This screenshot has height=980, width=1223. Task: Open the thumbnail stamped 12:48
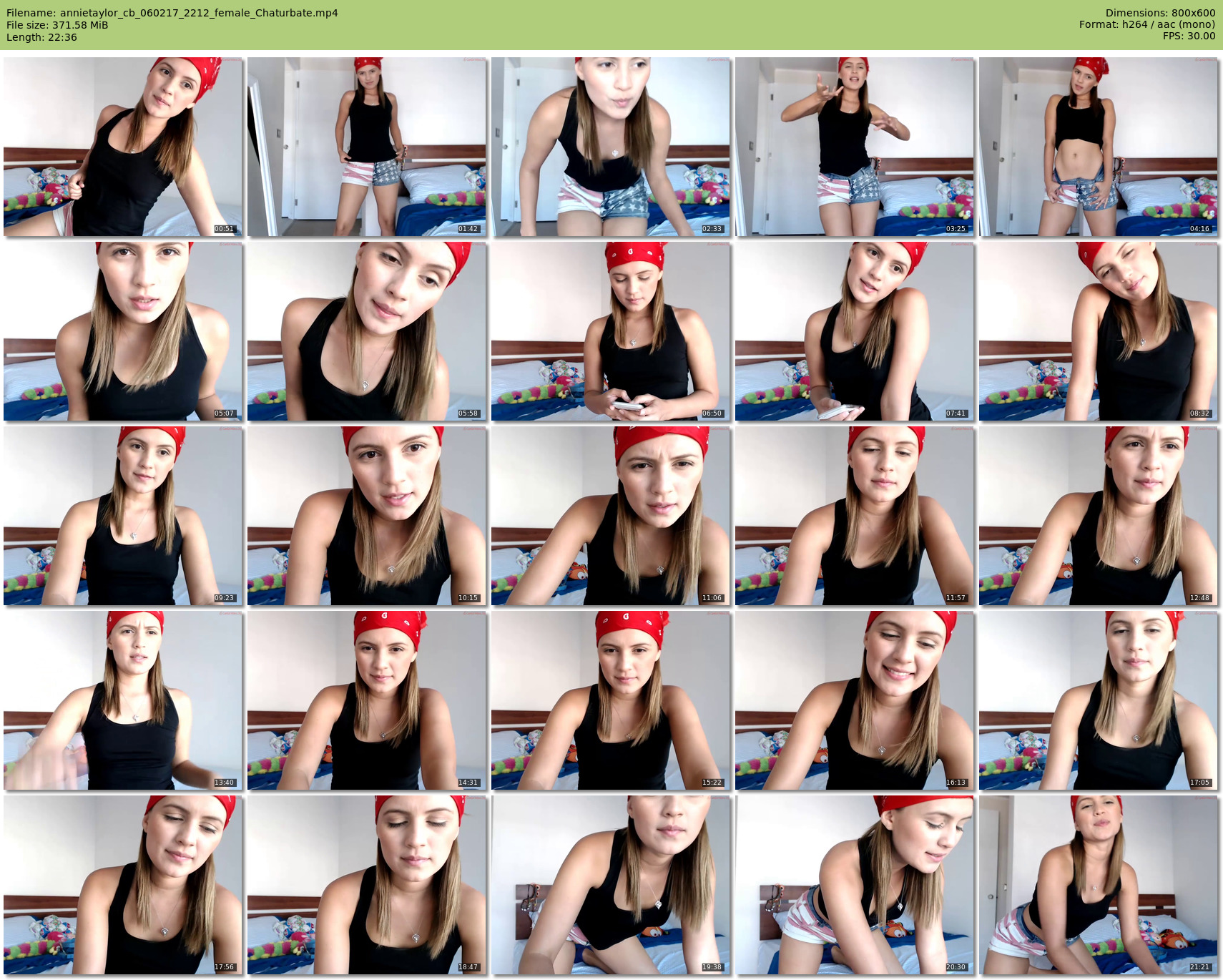(1099, 516)
